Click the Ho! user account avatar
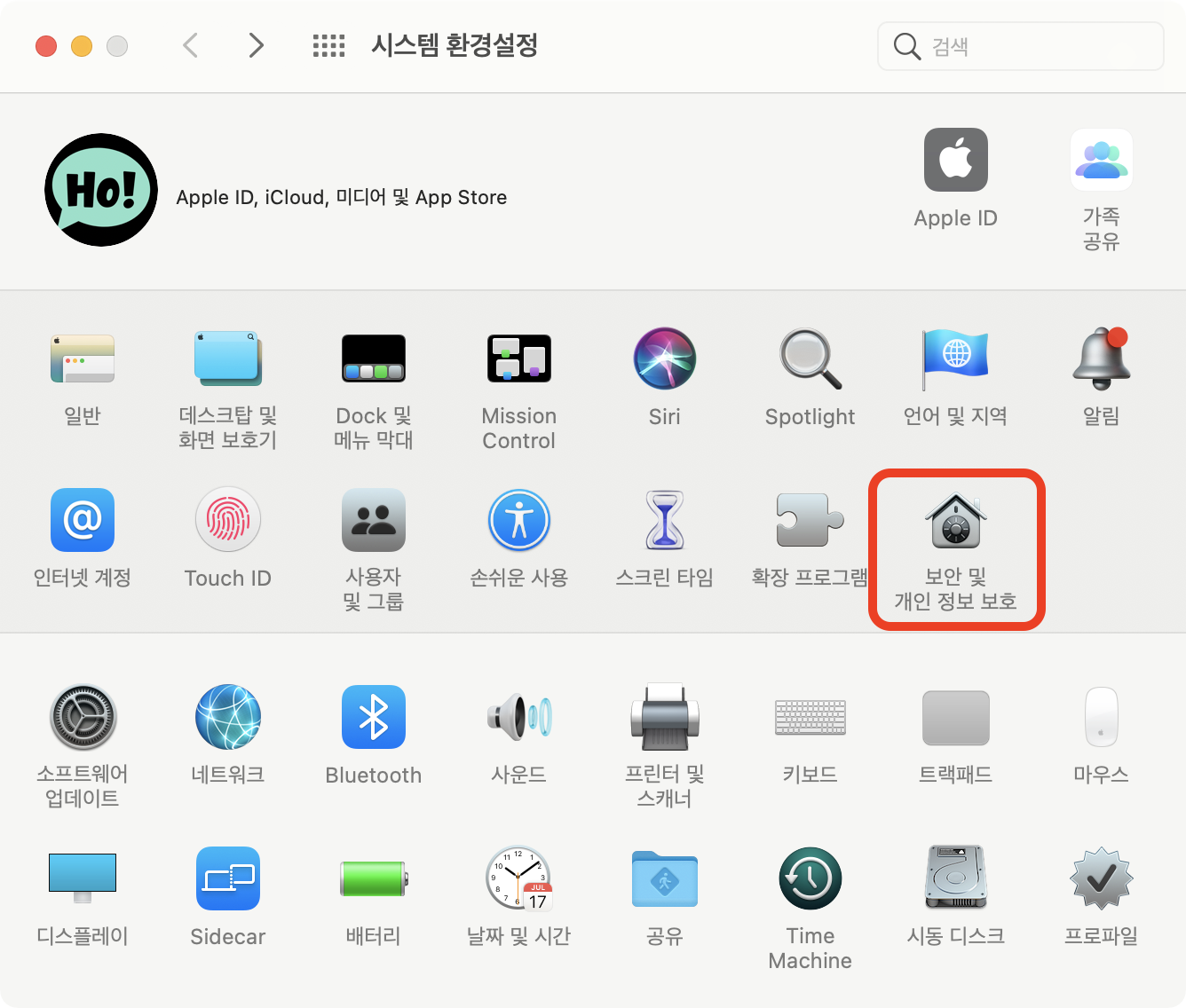Image resolution: width=1186 pixels, height=1008 pixels. [x=101, y=190]
